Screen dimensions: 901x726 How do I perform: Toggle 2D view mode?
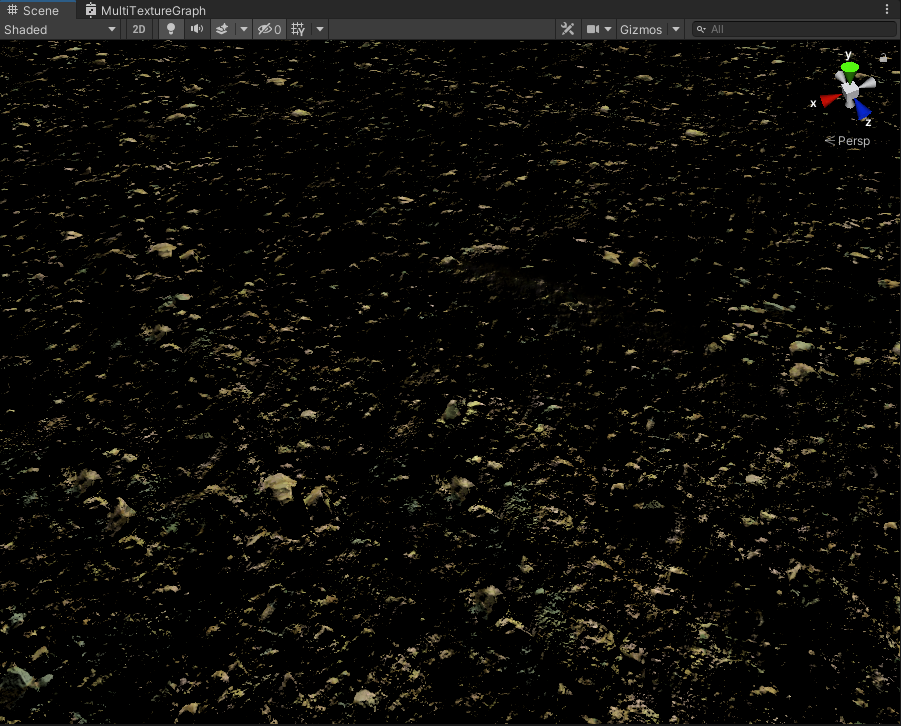click(140, 29)
